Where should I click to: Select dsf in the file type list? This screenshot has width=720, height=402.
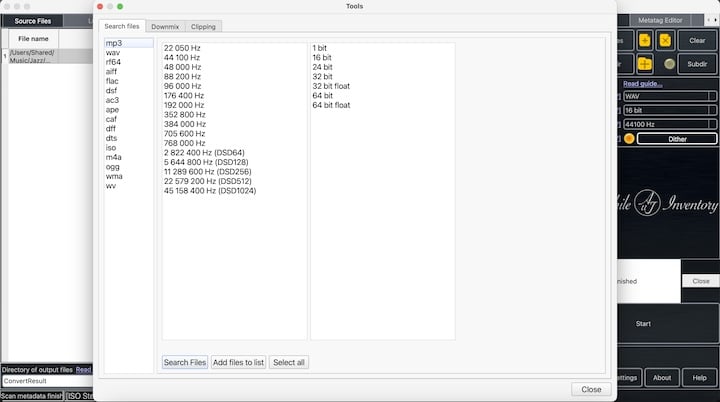click(129, 91)
